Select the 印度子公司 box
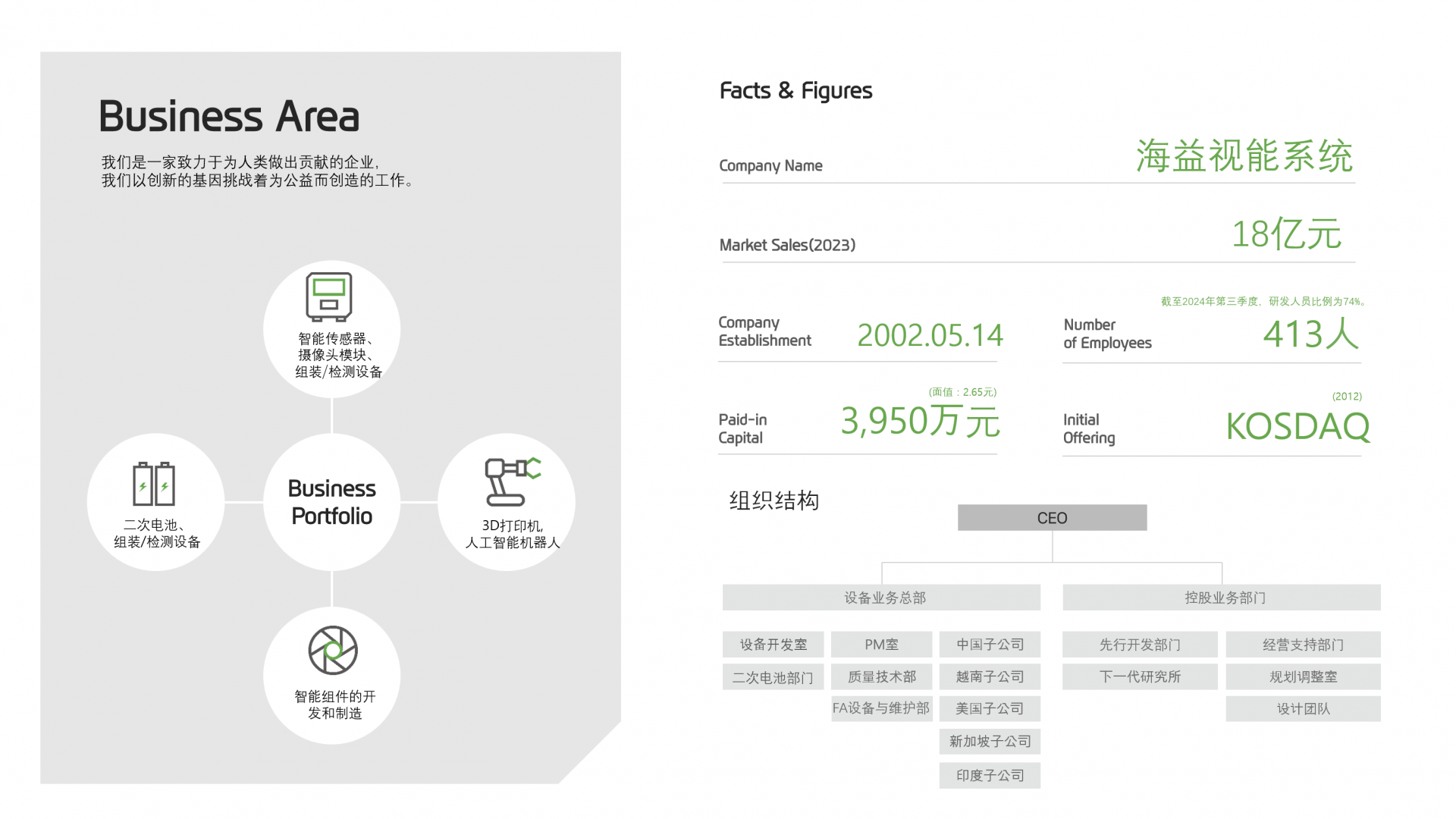 tap(990, 775)
